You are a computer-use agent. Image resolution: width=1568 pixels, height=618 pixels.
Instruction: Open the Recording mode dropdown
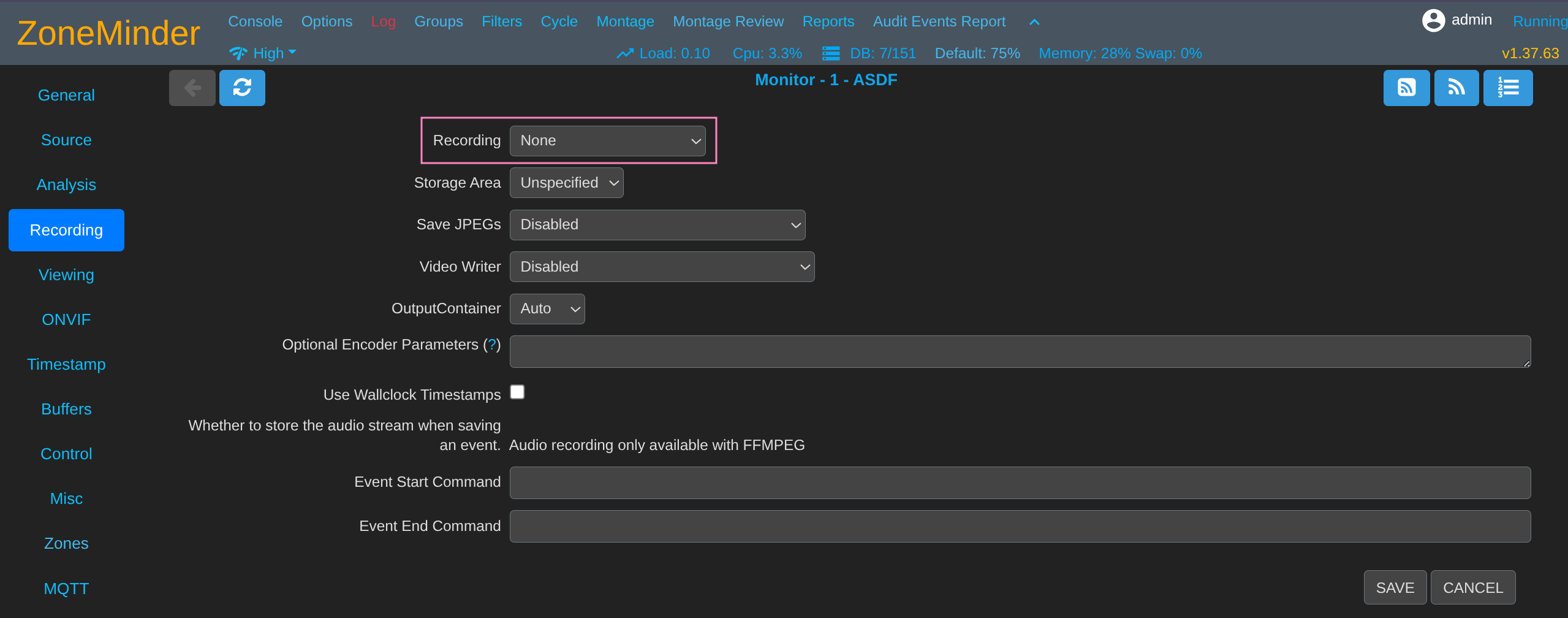coord(607,141)
